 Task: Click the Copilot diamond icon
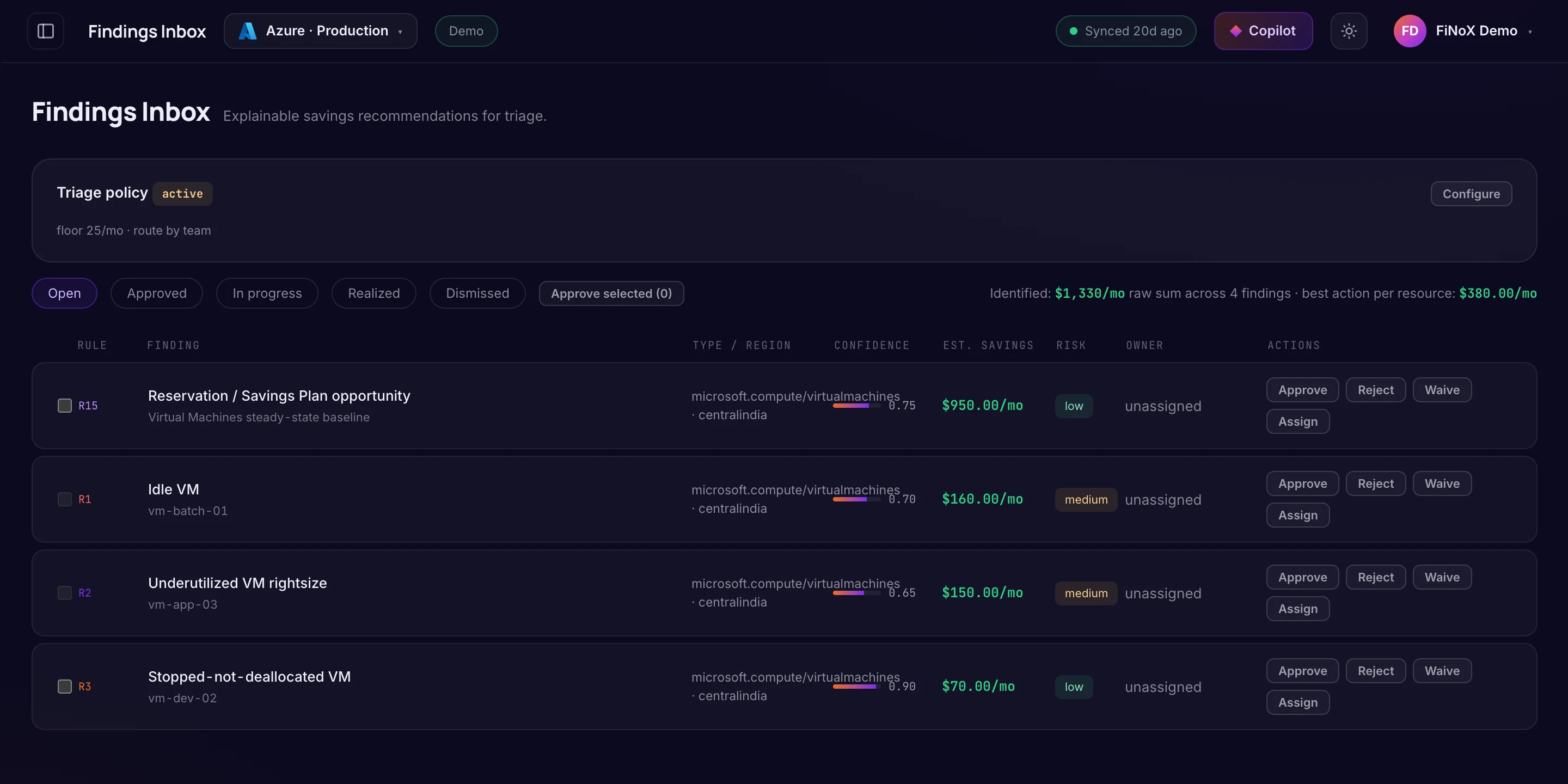[1236, 31]
